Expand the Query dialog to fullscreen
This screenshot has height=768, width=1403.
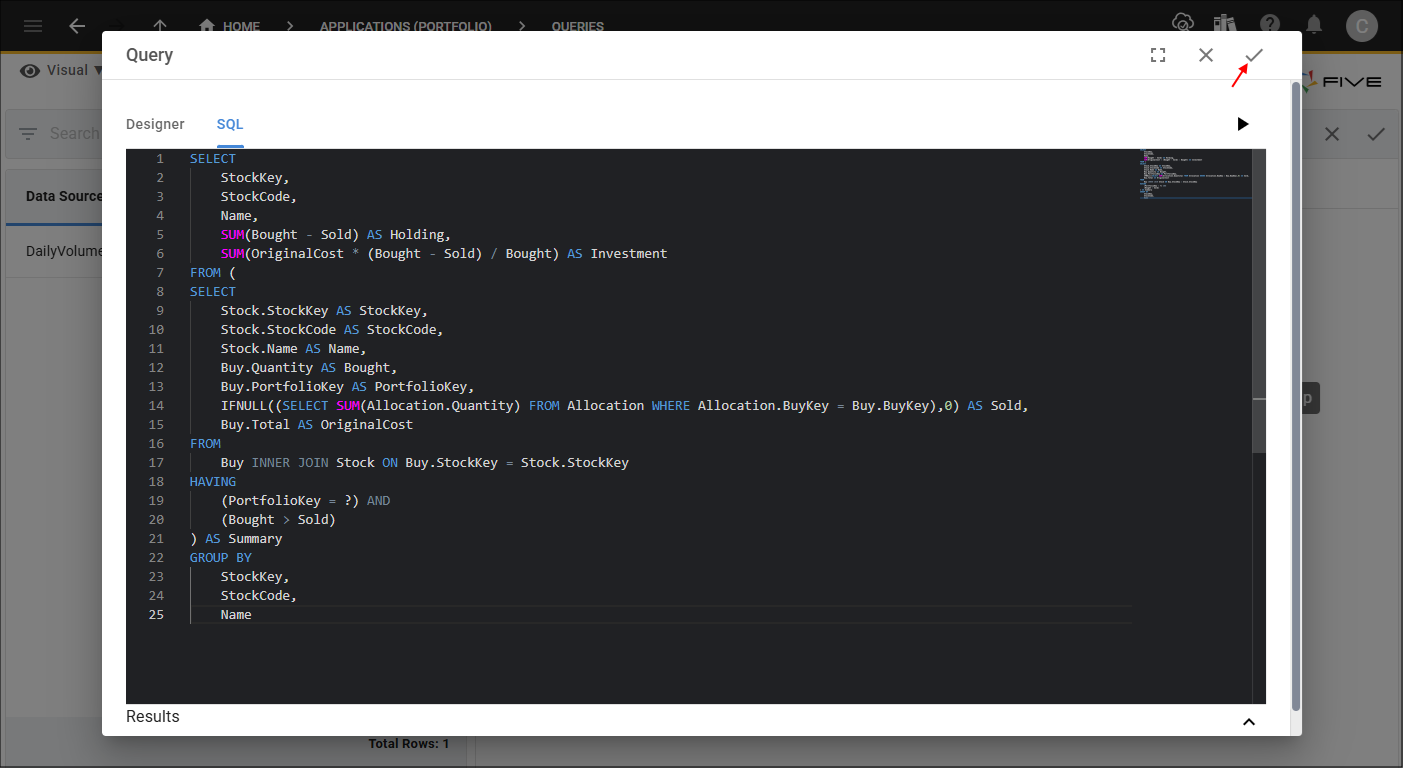pyautogui.click(x=1158, y=56)
